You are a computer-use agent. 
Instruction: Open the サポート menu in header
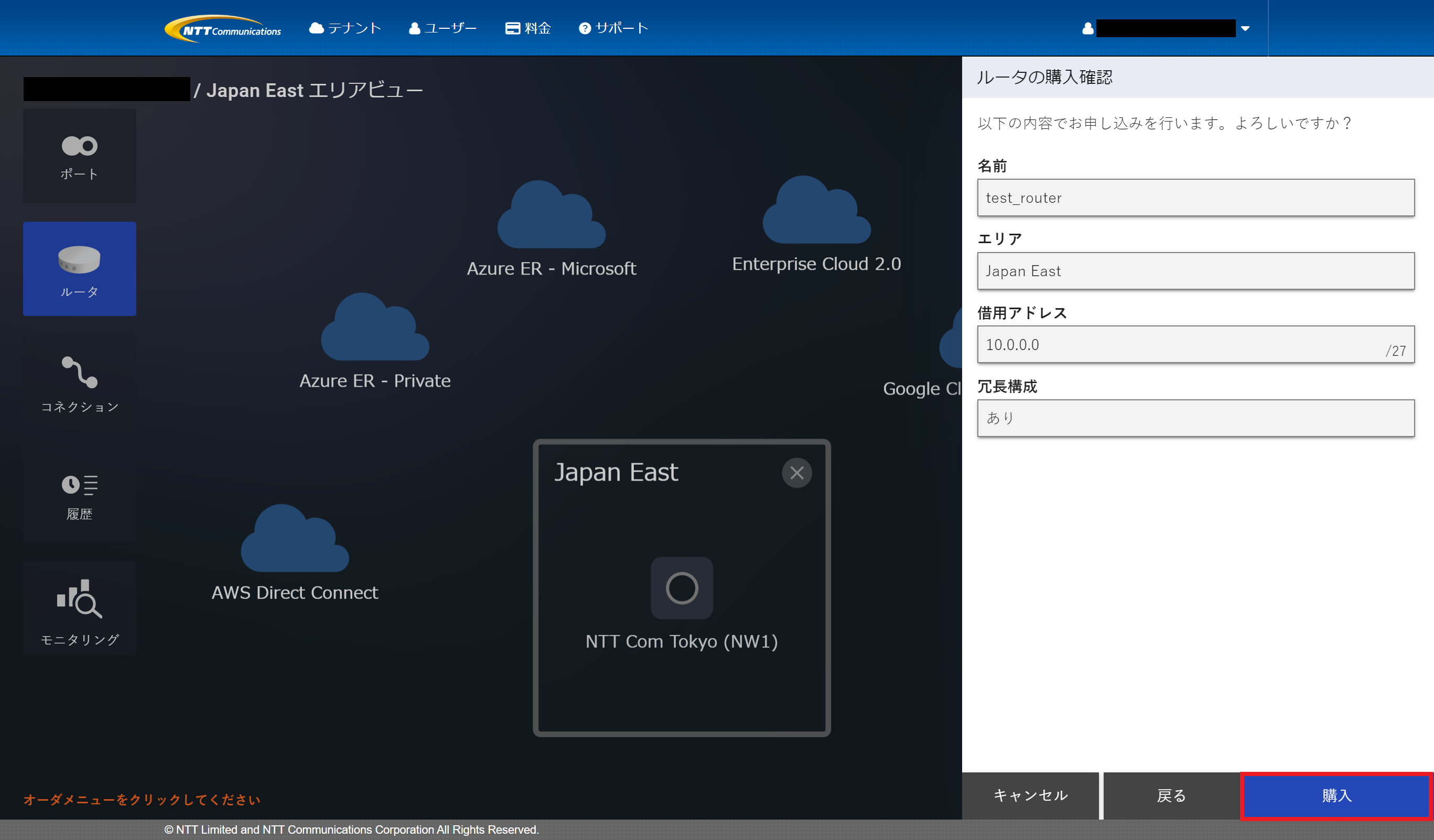(x=613, y=28)
